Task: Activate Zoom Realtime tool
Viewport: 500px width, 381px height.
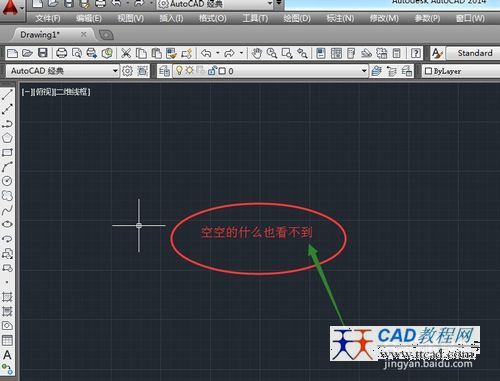Action: 272,53
